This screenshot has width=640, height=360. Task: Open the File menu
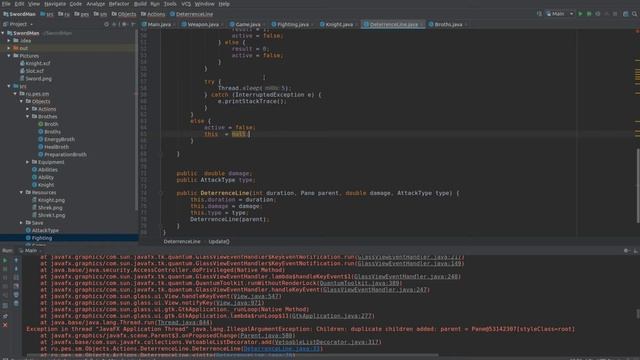pos(6,4)
